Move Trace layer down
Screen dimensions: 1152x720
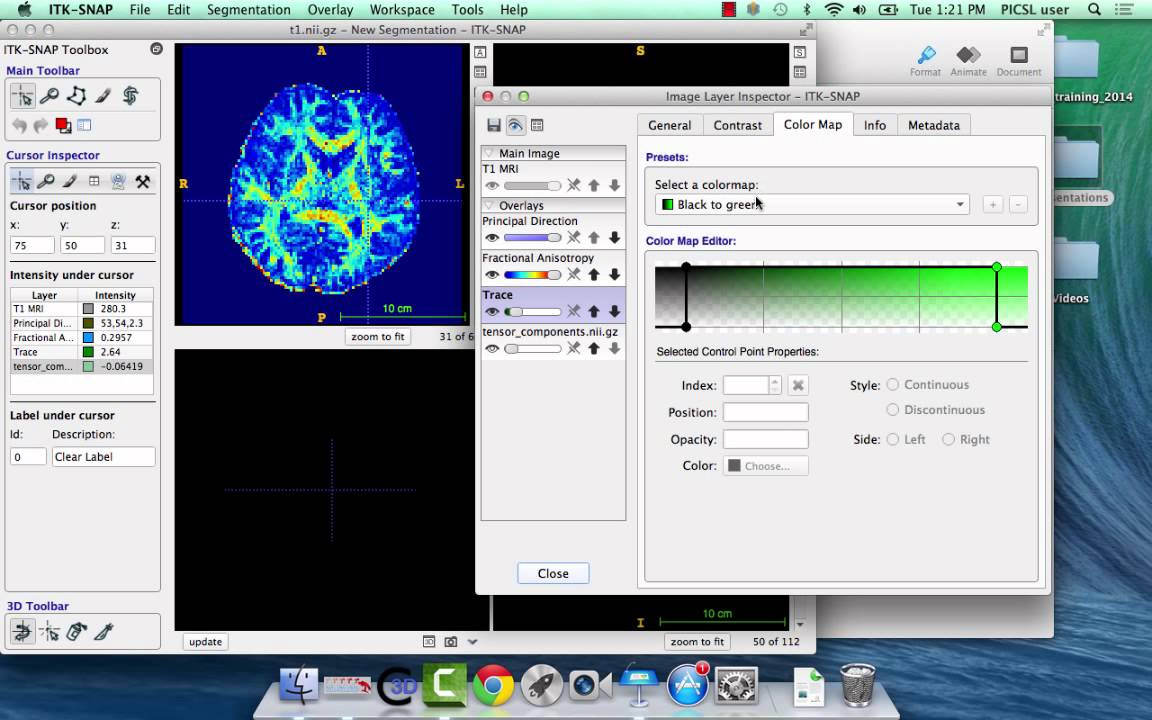coord(614,311)
